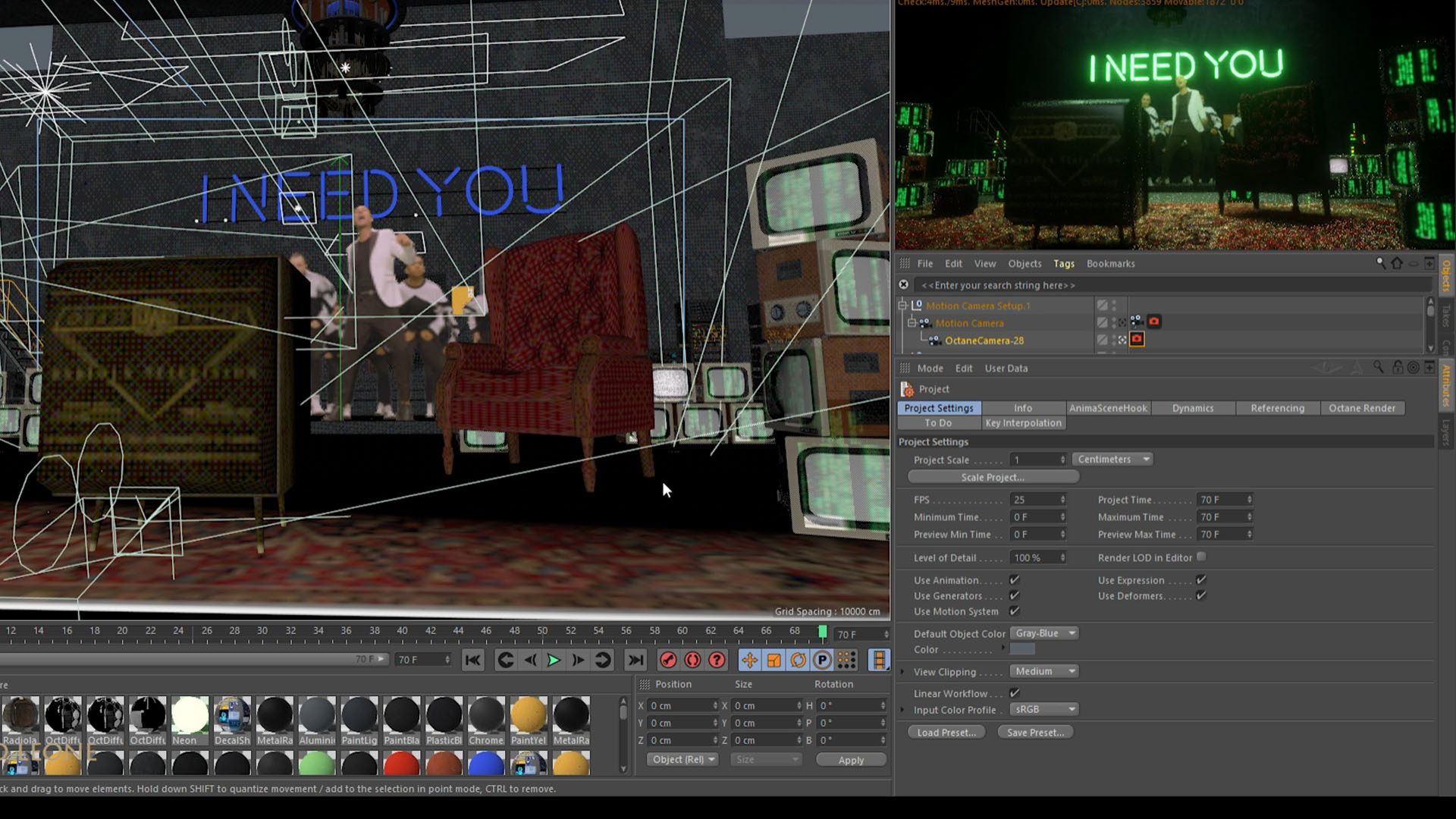The height and width of the screenshot is (819, 1456).
Task: Click the Object Manager home icon
Action: pyautogui.click(x=1397, y=263)
